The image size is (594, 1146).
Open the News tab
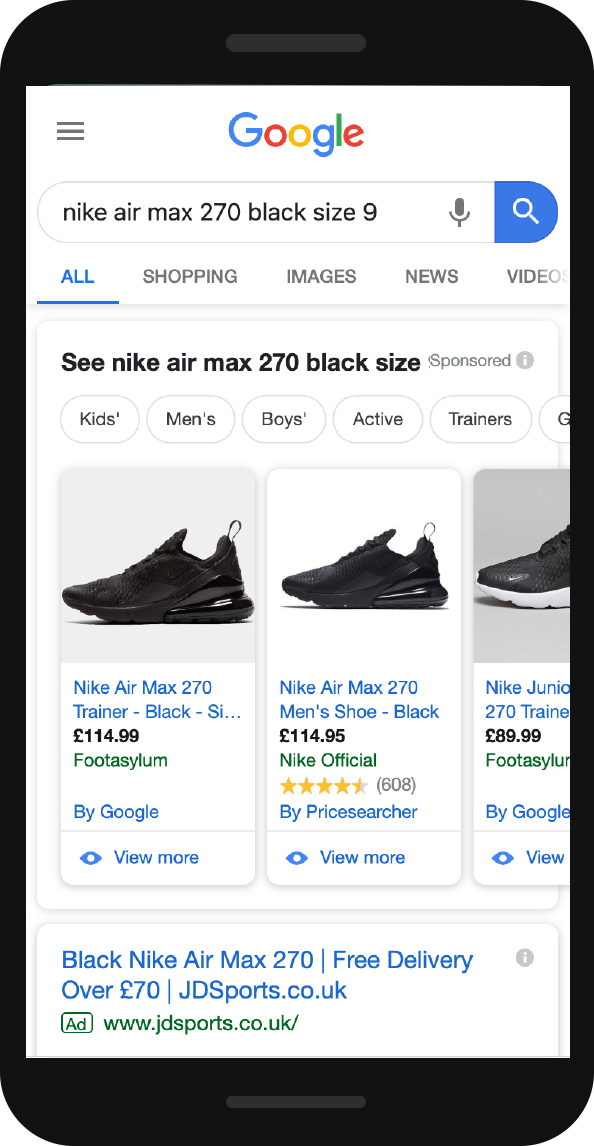(x=432, y=276)
